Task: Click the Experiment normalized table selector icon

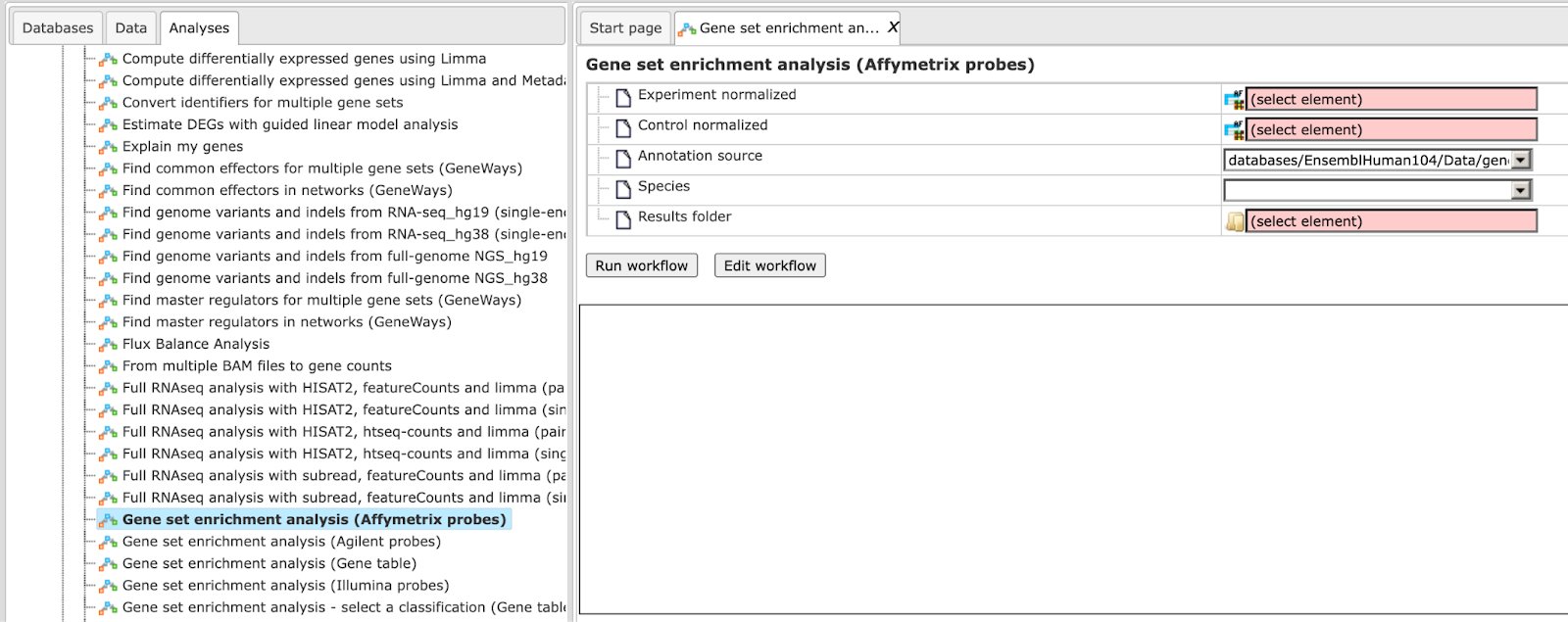Action: click(1234, 99)
